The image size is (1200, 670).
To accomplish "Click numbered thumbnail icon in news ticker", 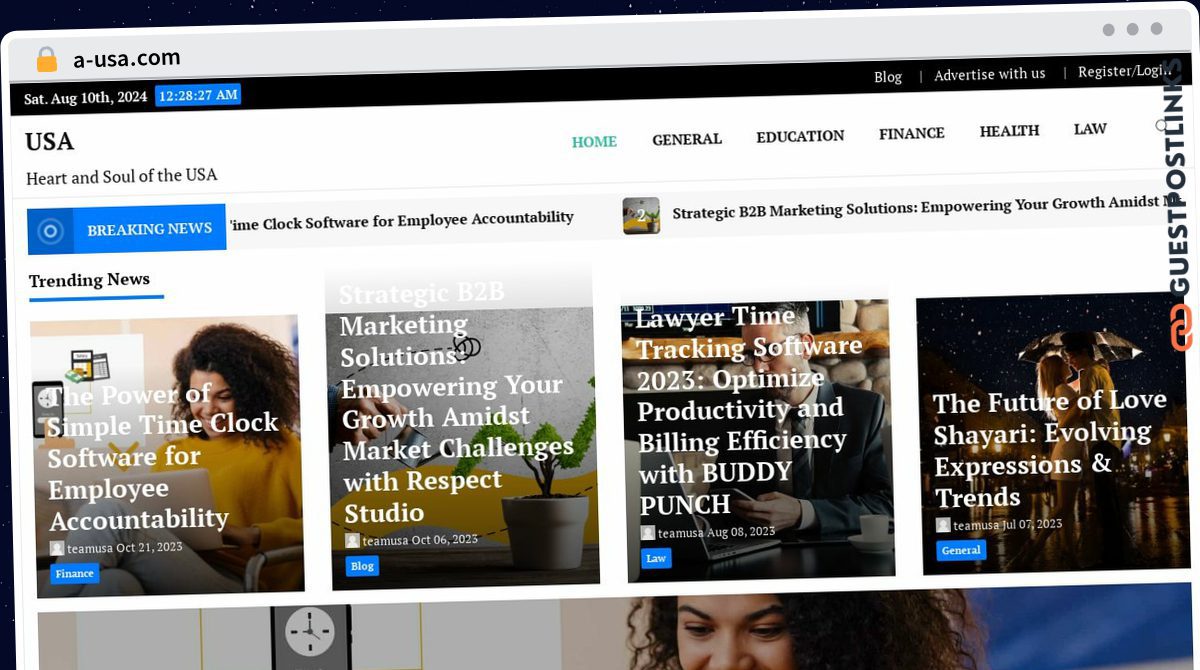I will (x=641, y=215).
